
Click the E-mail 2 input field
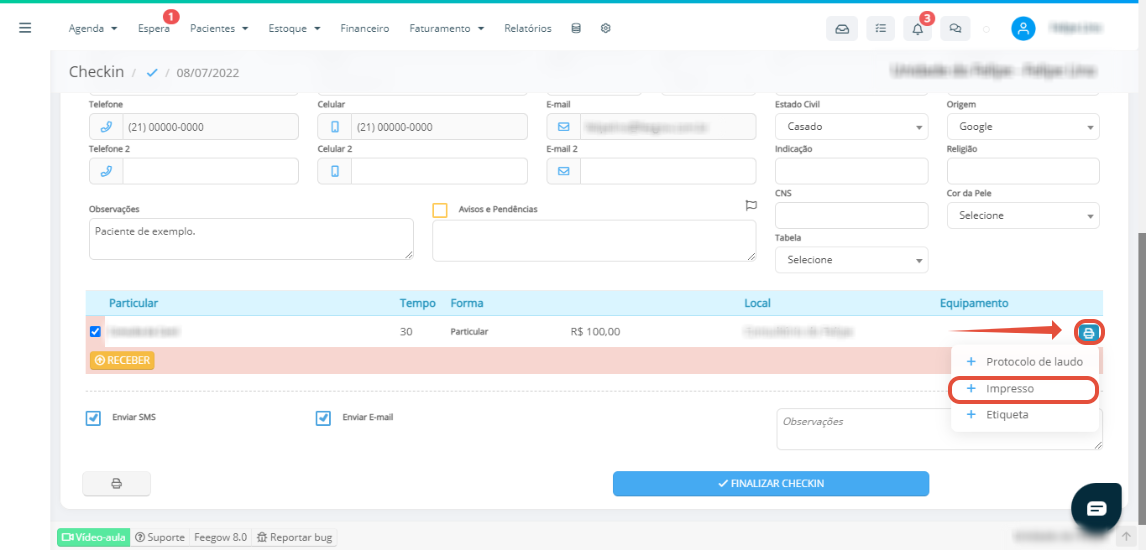[668, 171]
